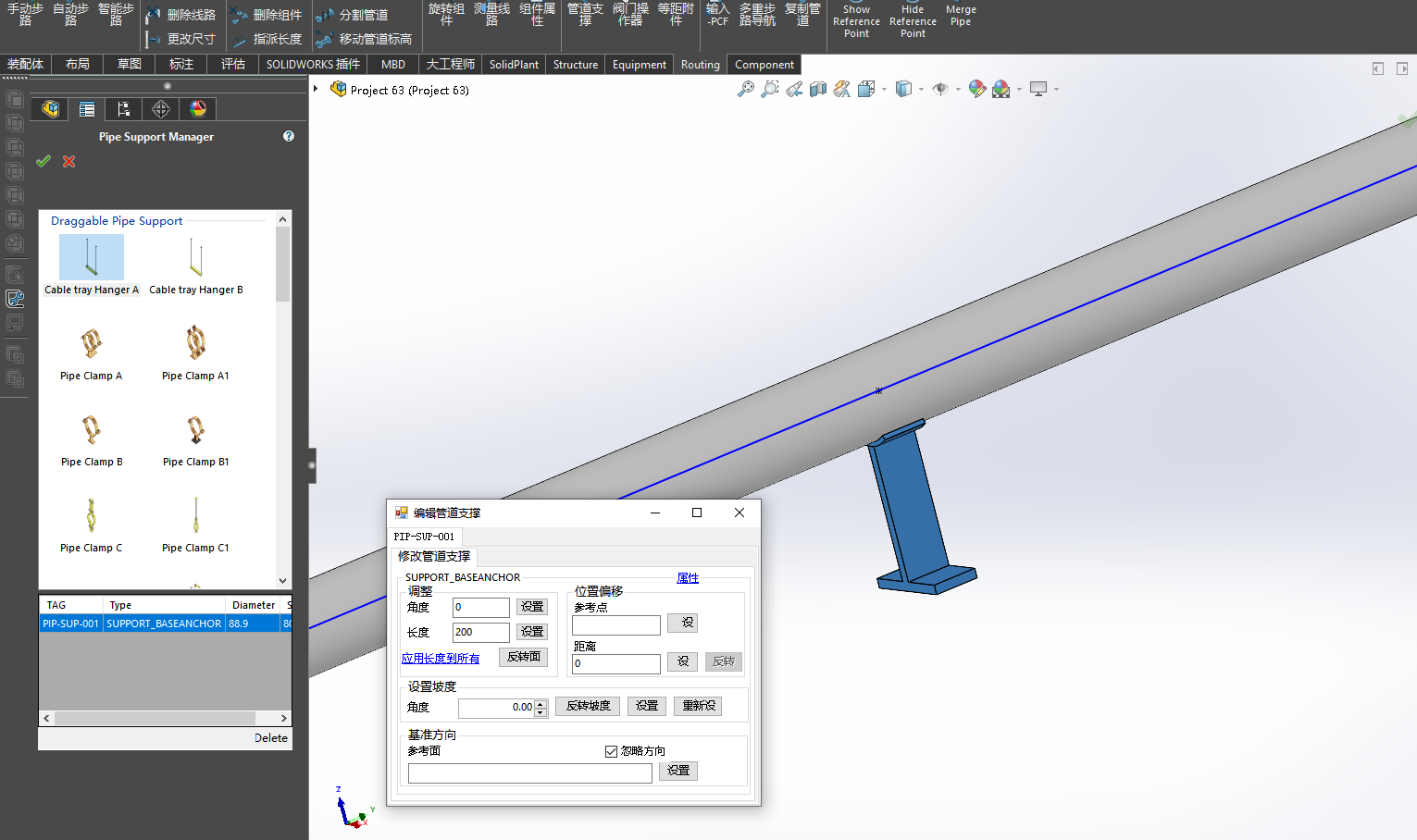The width and height of the screenshot is (1417, 840).
Task: Switch to Equipment tab
Action: click(639, 64)
